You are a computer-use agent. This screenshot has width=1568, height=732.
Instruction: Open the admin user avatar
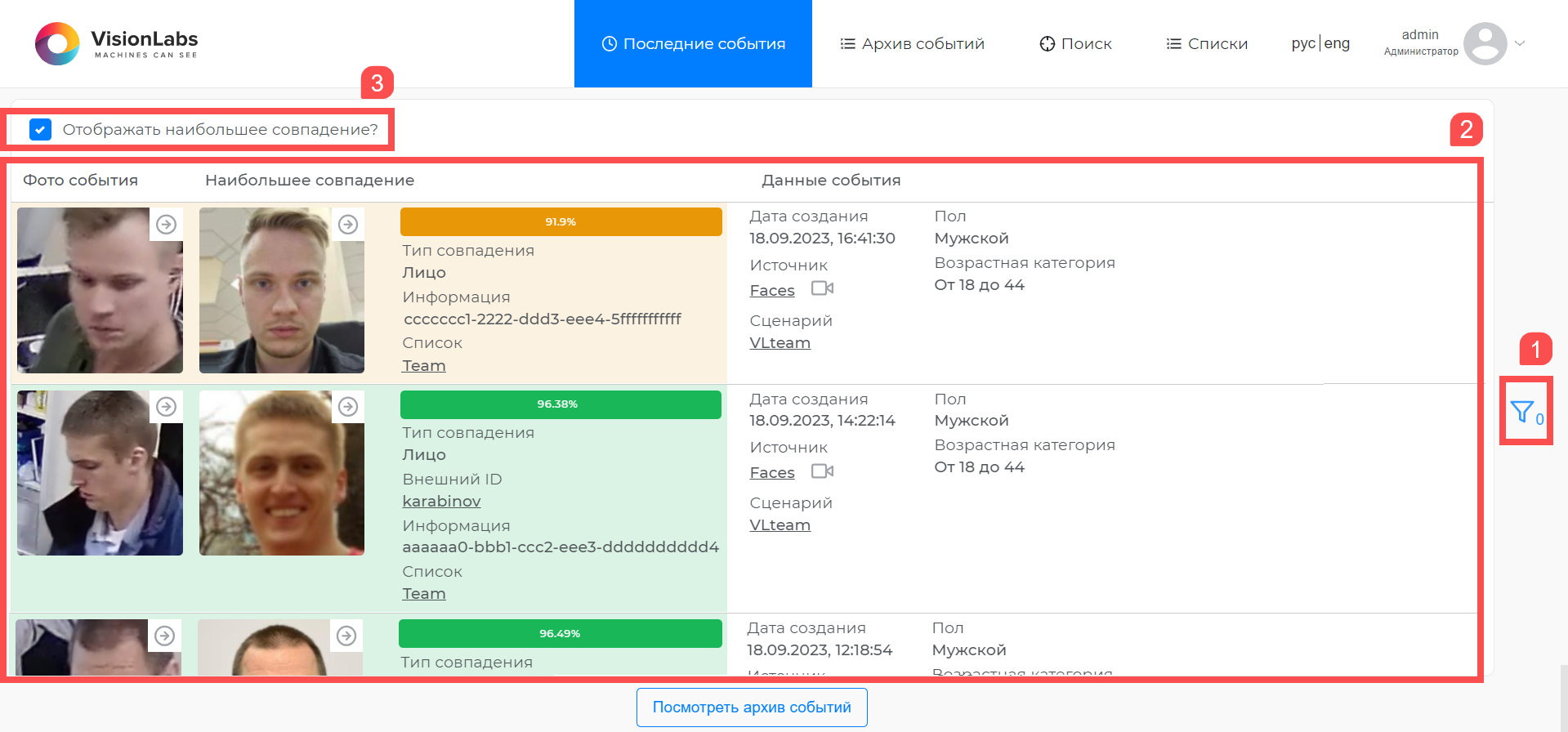(1485, 43)
